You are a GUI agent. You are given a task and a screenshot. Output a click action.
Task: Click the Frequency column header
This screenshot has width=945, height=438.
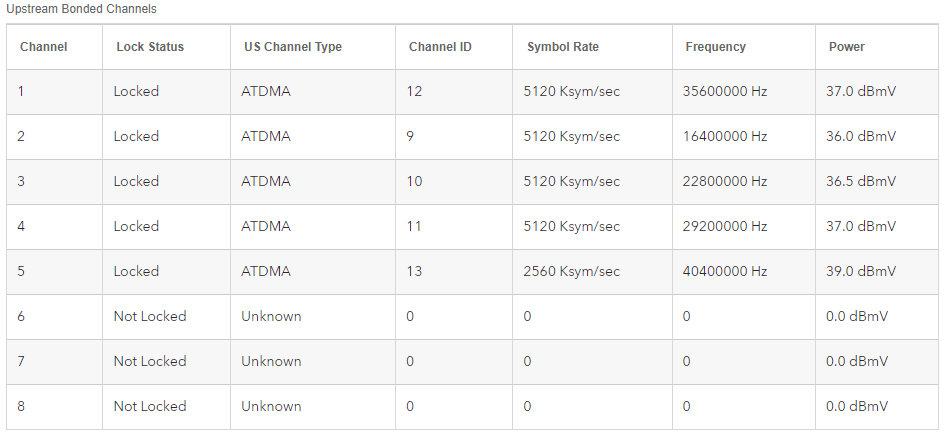tap(715, 47)
